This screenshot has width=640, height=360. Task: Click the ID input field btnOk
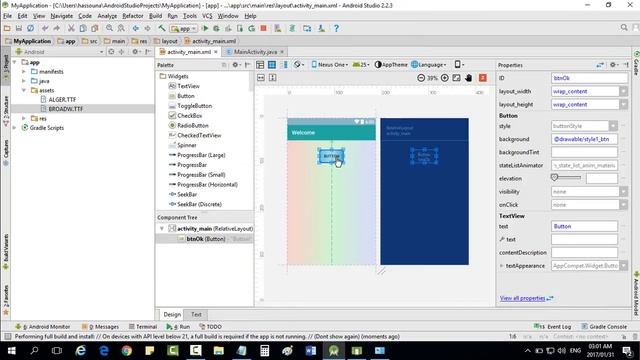point(589,78)
